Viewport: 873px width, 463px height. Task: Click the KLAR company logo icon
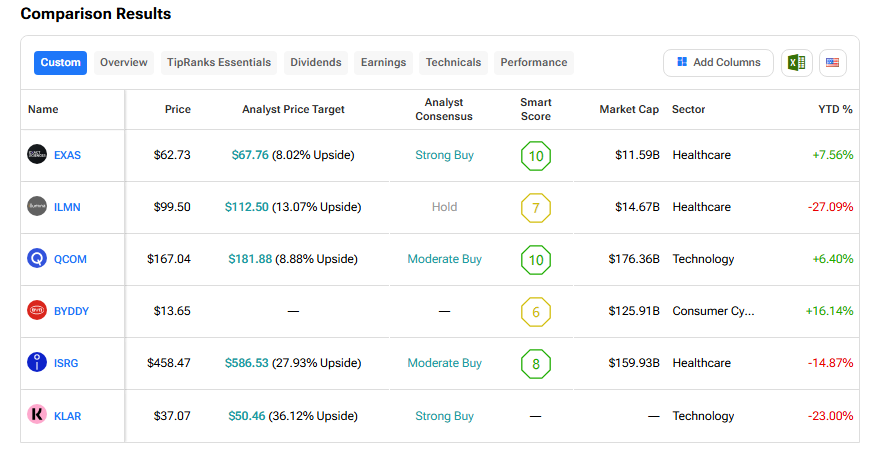[x=37, y=415]
